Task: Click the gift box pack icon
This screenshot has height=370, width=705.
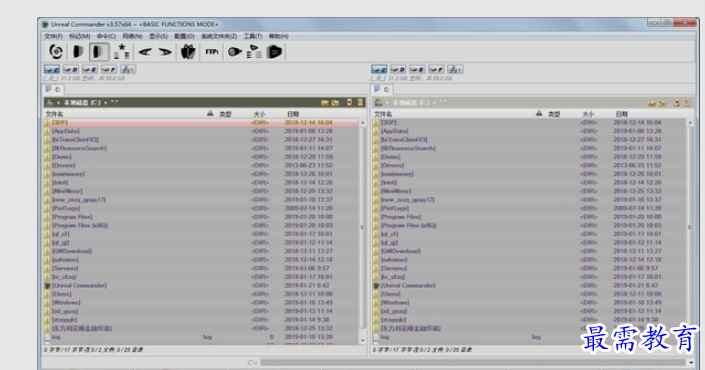Action: click(188, 52)
